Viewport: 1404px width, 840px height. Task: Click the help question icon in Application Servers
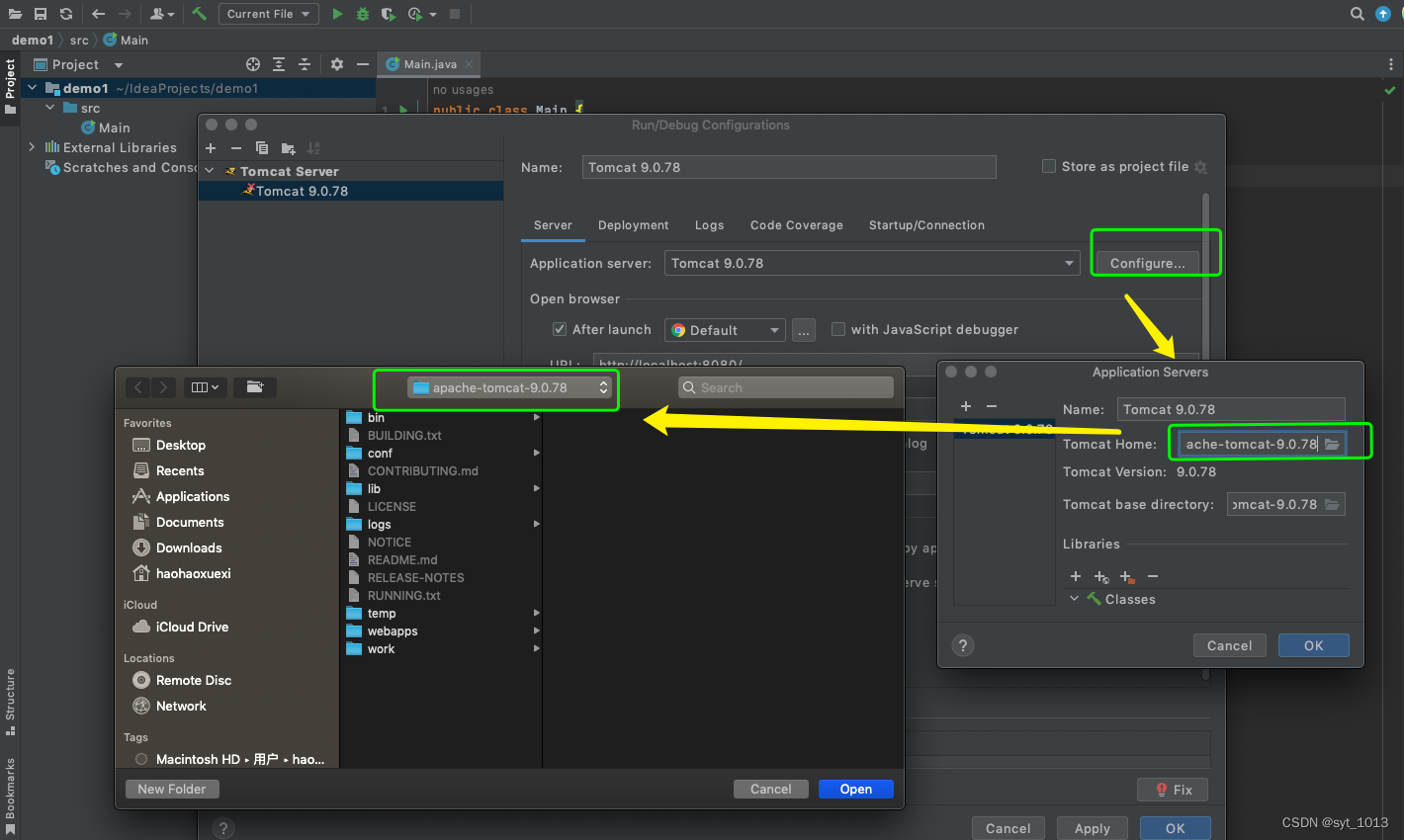pos(963,645)
